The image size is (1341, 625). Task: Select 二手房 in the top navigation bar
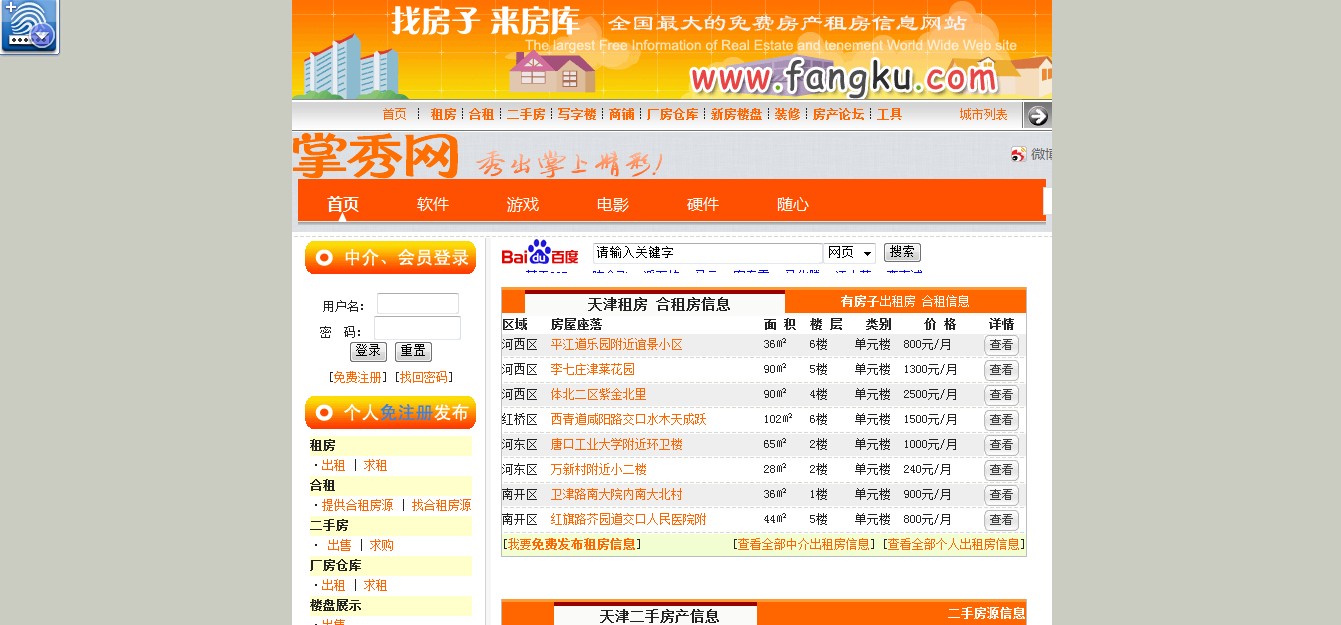point(526,114)
